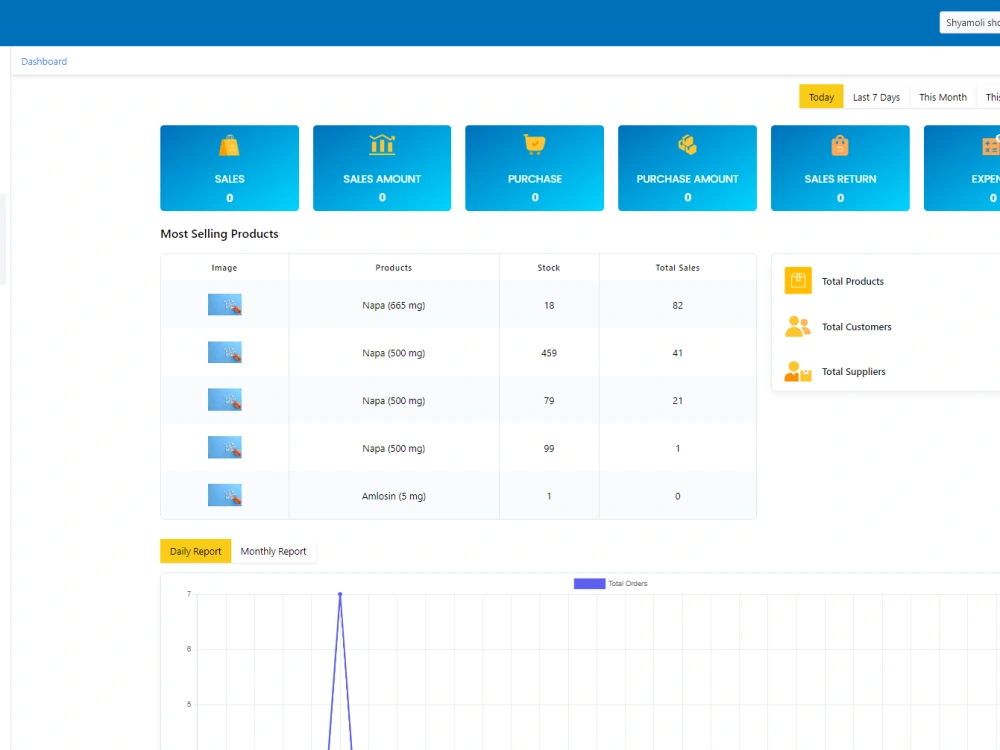Click the Stock column header

(x=548, y=268)
